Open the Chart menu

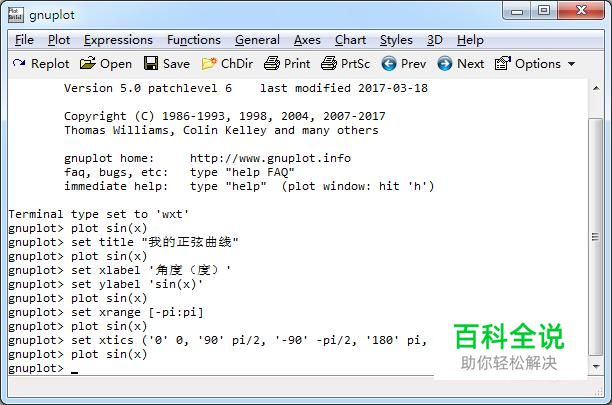pyautogui.click(x=350, y=40)
